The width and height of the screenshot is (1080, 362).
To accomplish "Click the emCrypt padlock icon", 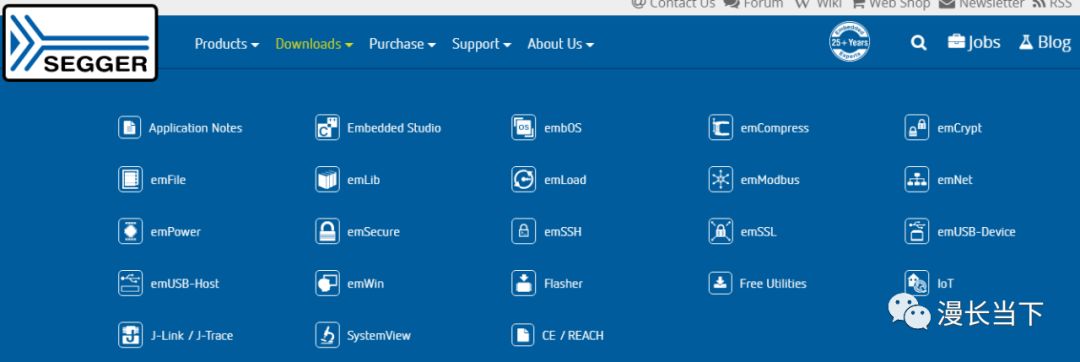I will (917, 127).
